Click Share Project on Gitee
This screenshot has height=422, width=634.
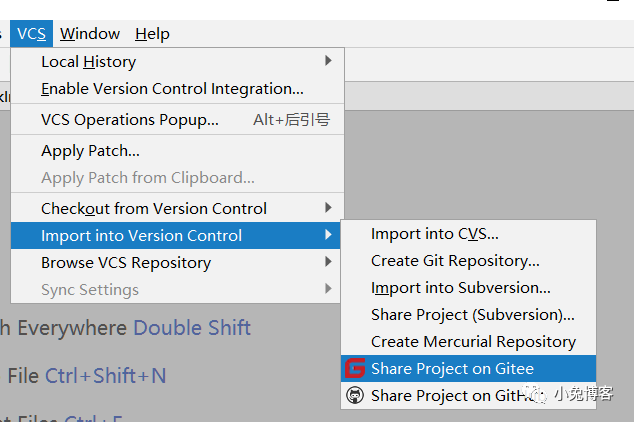(452, 369)
